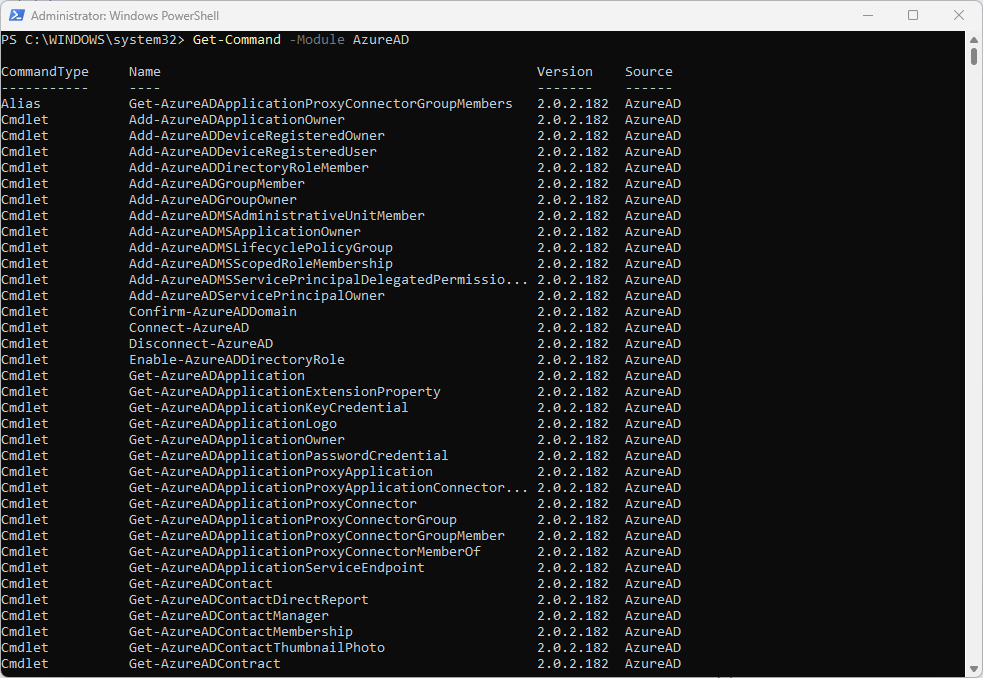
Task: Click the 'Get-AzureADApplicationLogo' cmdlet
Action: point(233,423)
